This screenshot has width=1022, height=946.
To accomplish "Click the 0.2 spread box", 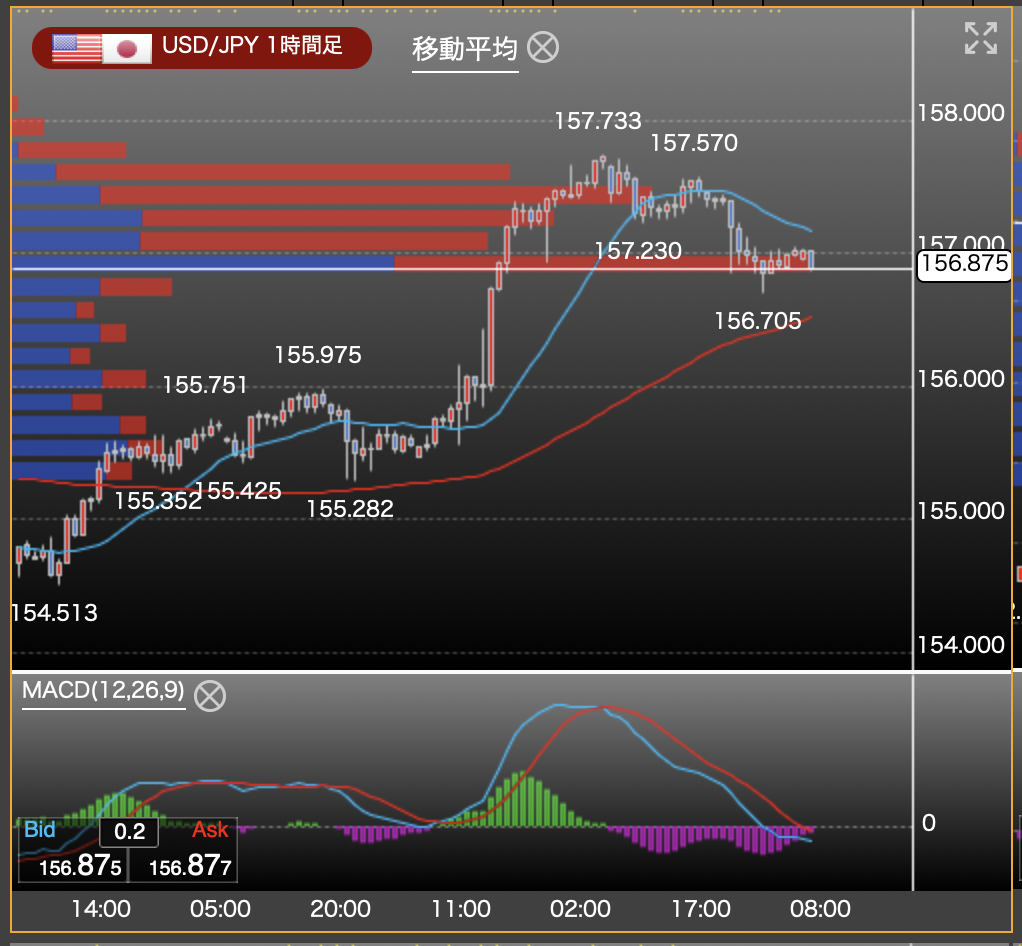I will [x=129, y=832].
